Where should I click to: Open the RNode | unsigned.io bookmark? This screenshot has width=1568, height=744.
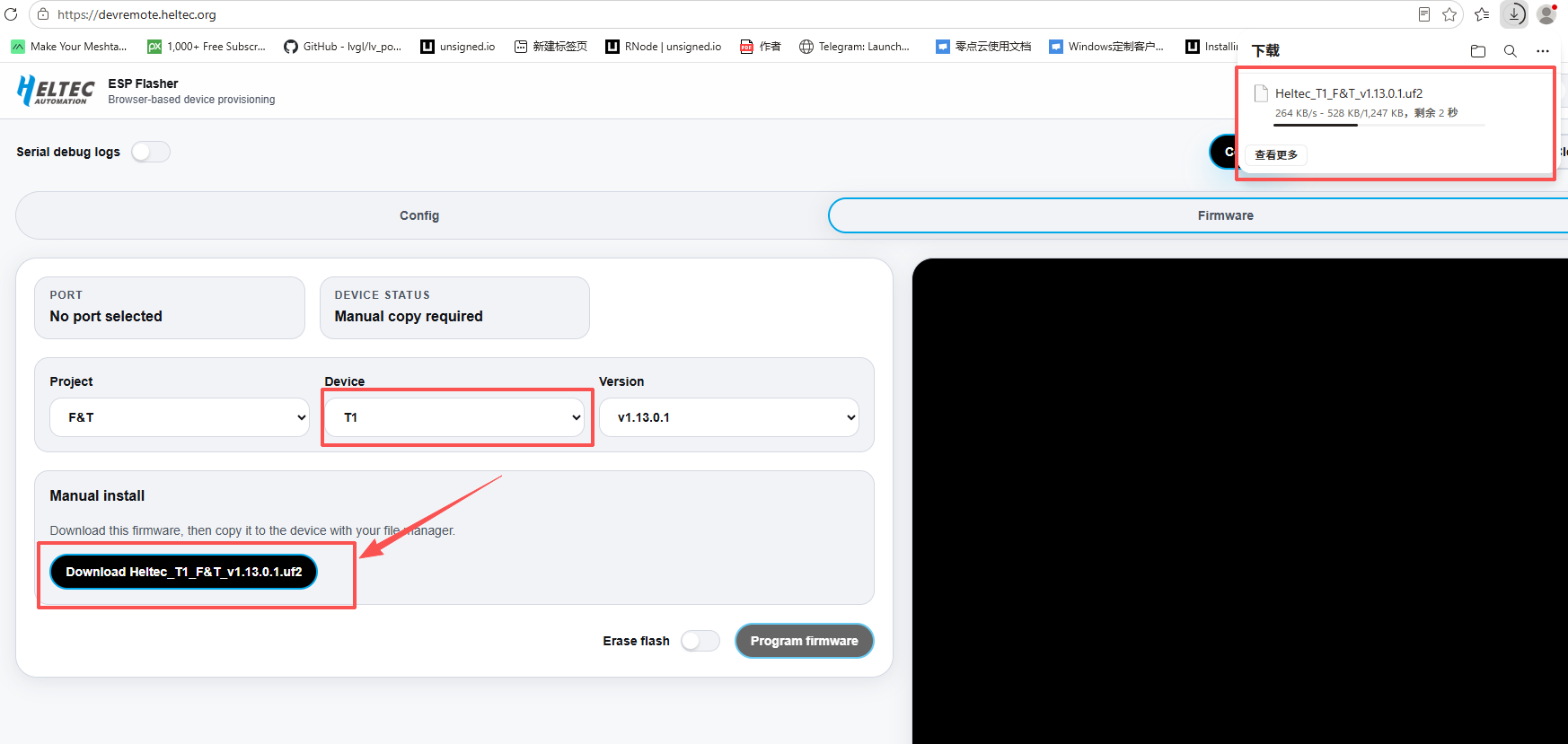tap(664, 47)
